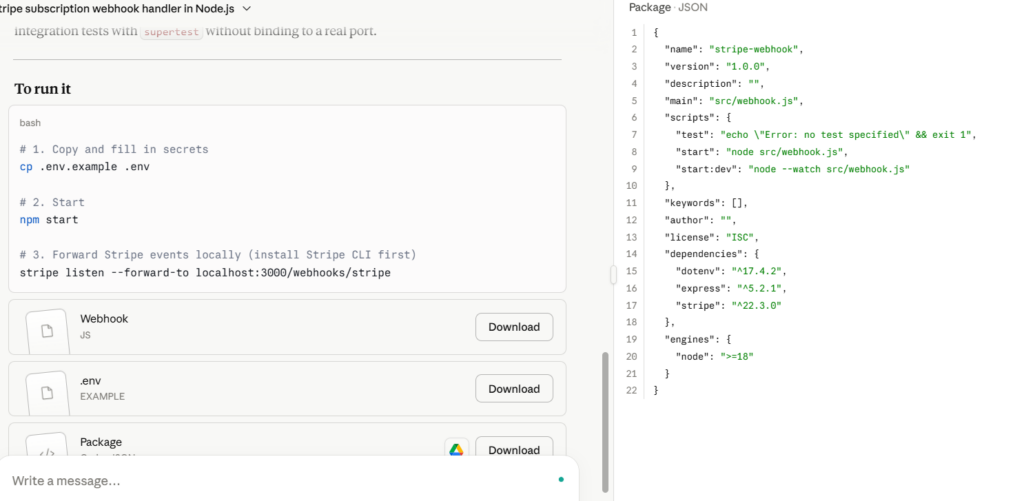Click the chat vertical scrollbar thumb

(x=605, y=422)
